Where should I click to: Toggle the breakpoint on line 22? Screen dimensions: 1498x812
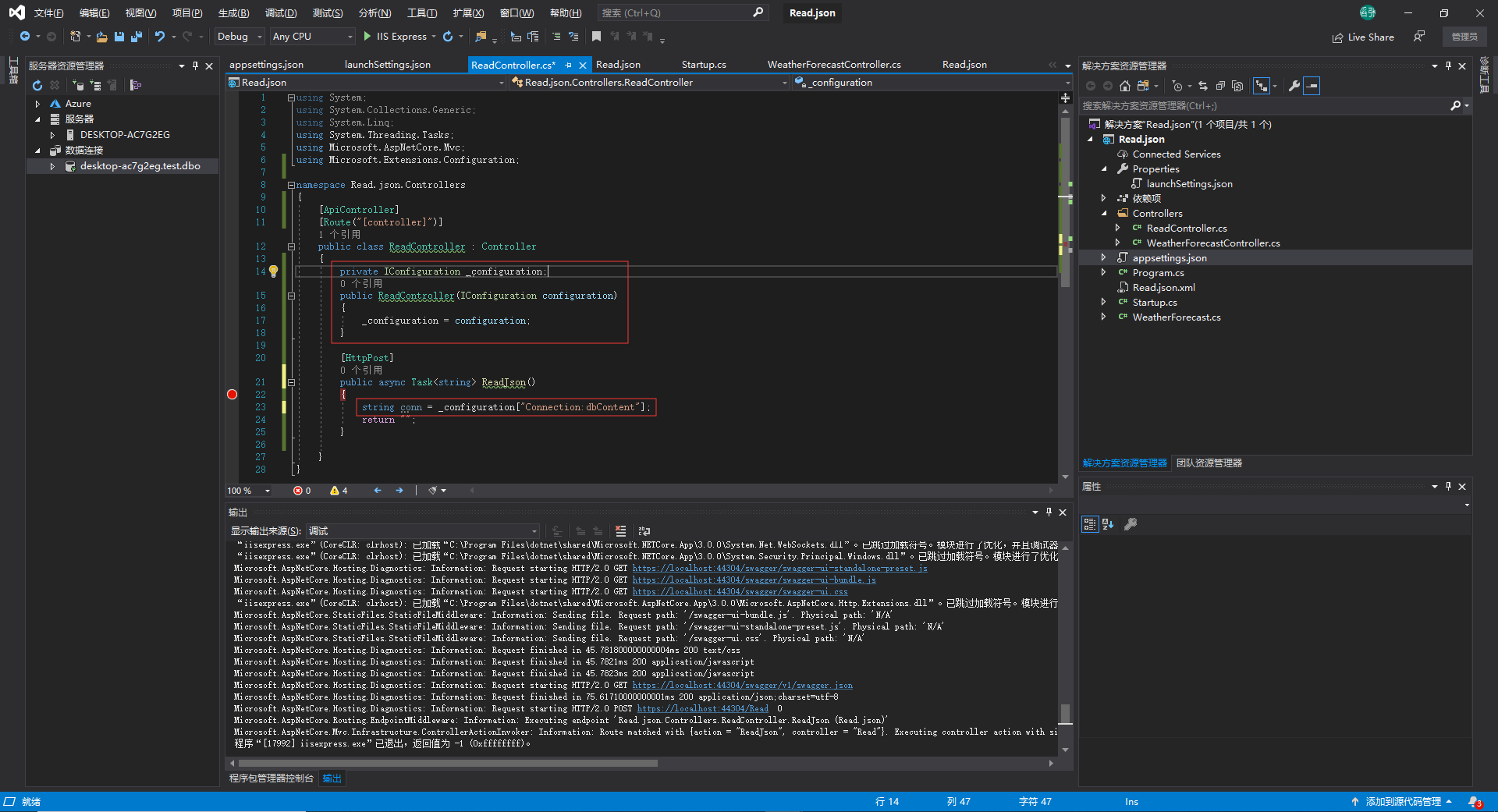point(232,395)
